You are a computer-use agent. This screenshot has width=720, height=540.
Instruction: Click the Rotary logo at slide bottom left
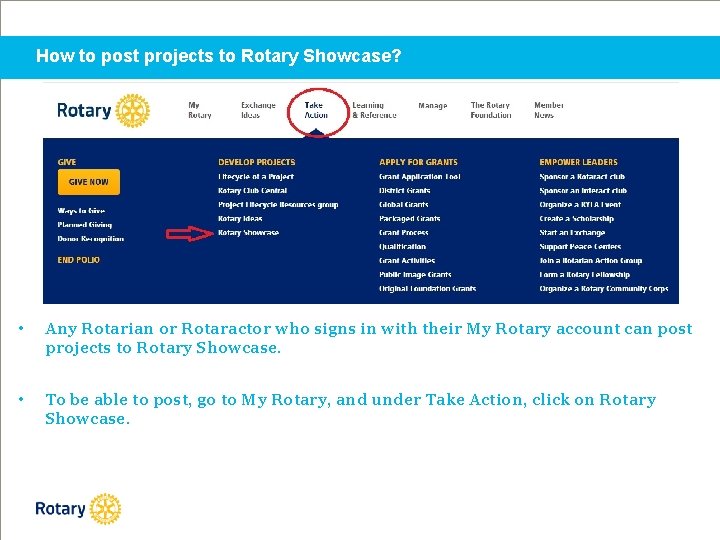coord(78,509)
